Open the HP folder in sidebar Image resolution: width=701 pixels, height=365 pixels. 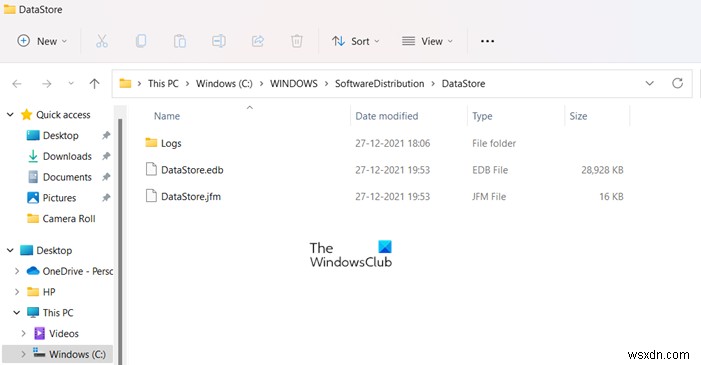click(x=49, y=292)
